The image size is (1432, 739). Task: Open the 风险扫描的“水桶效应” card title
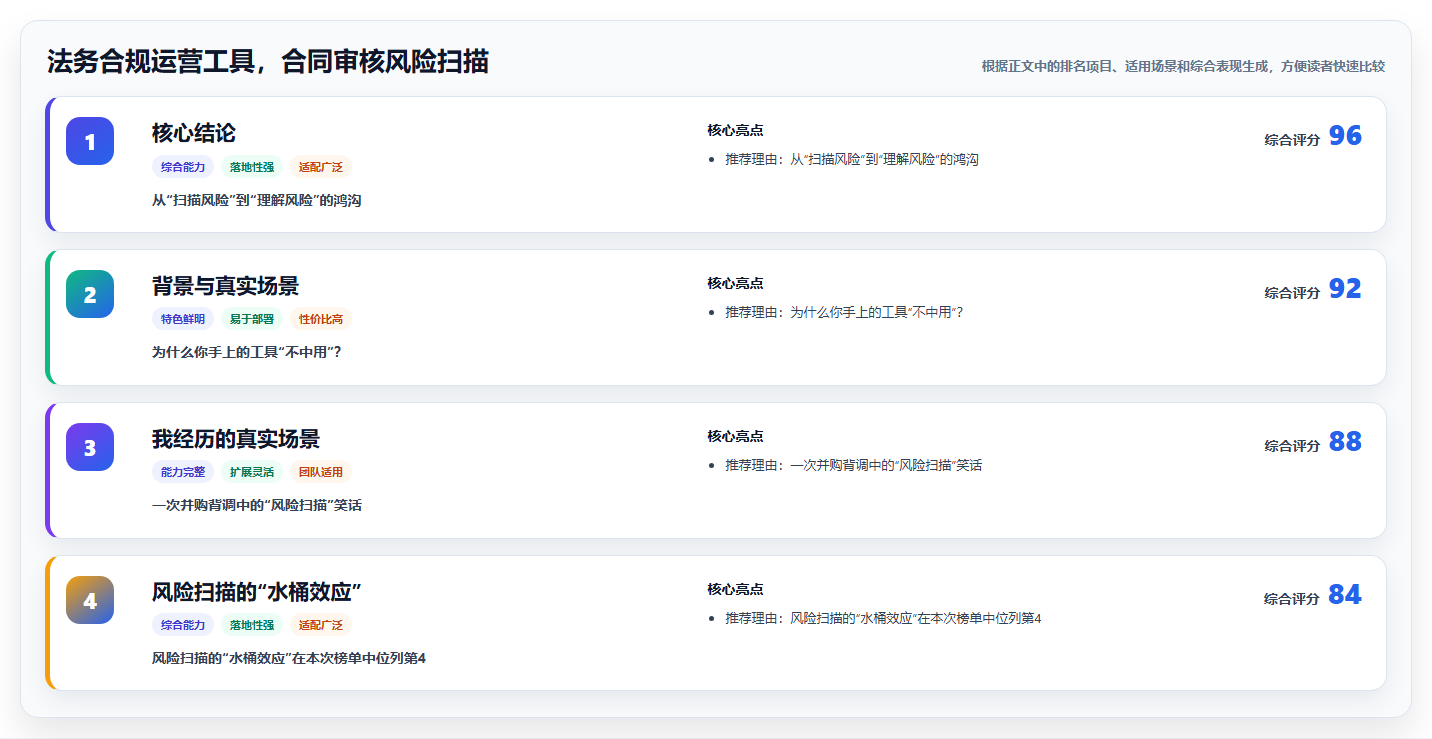[257, 592]
